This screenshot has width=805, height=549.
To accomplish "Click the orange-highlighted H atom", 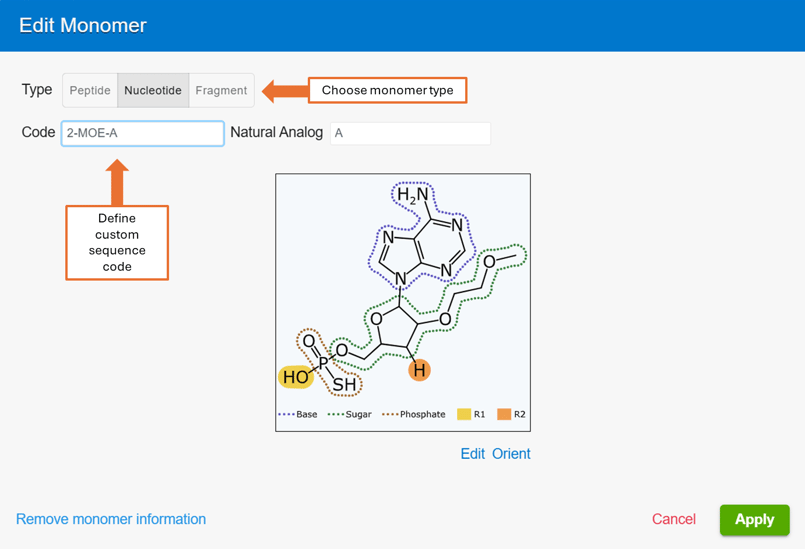I will (x=420, y=370).
